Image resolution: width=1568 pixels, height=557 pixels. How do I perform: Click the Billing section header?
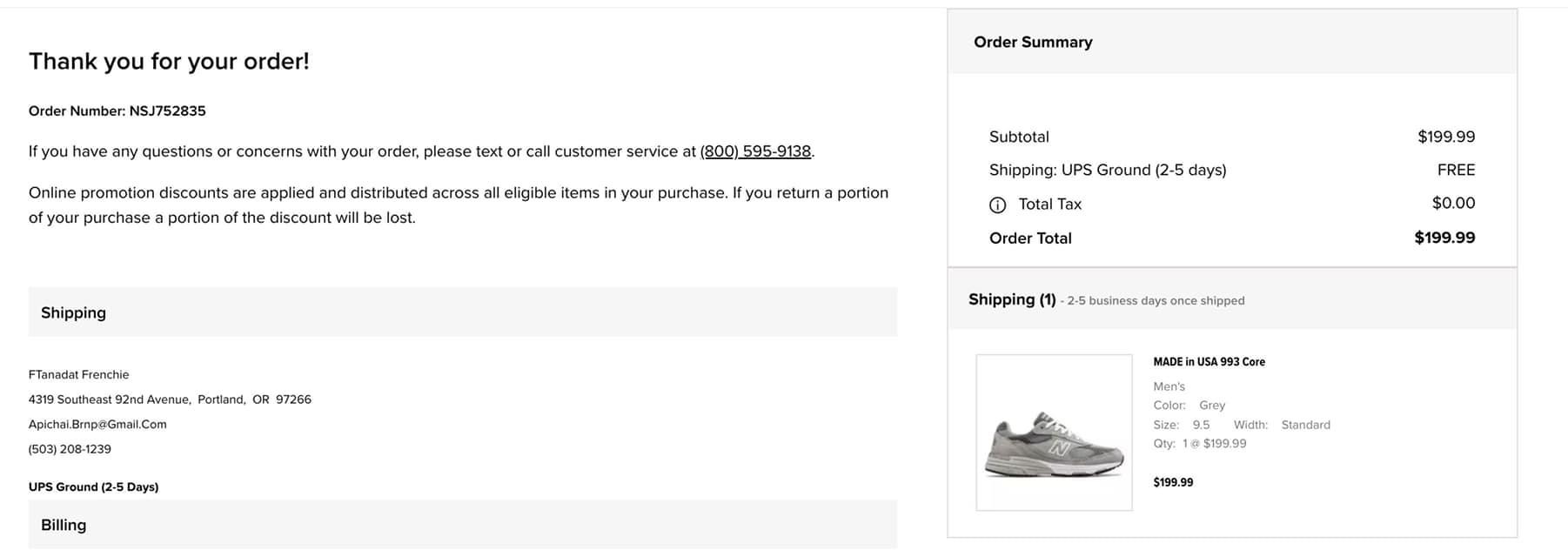(x=462, y=525)
